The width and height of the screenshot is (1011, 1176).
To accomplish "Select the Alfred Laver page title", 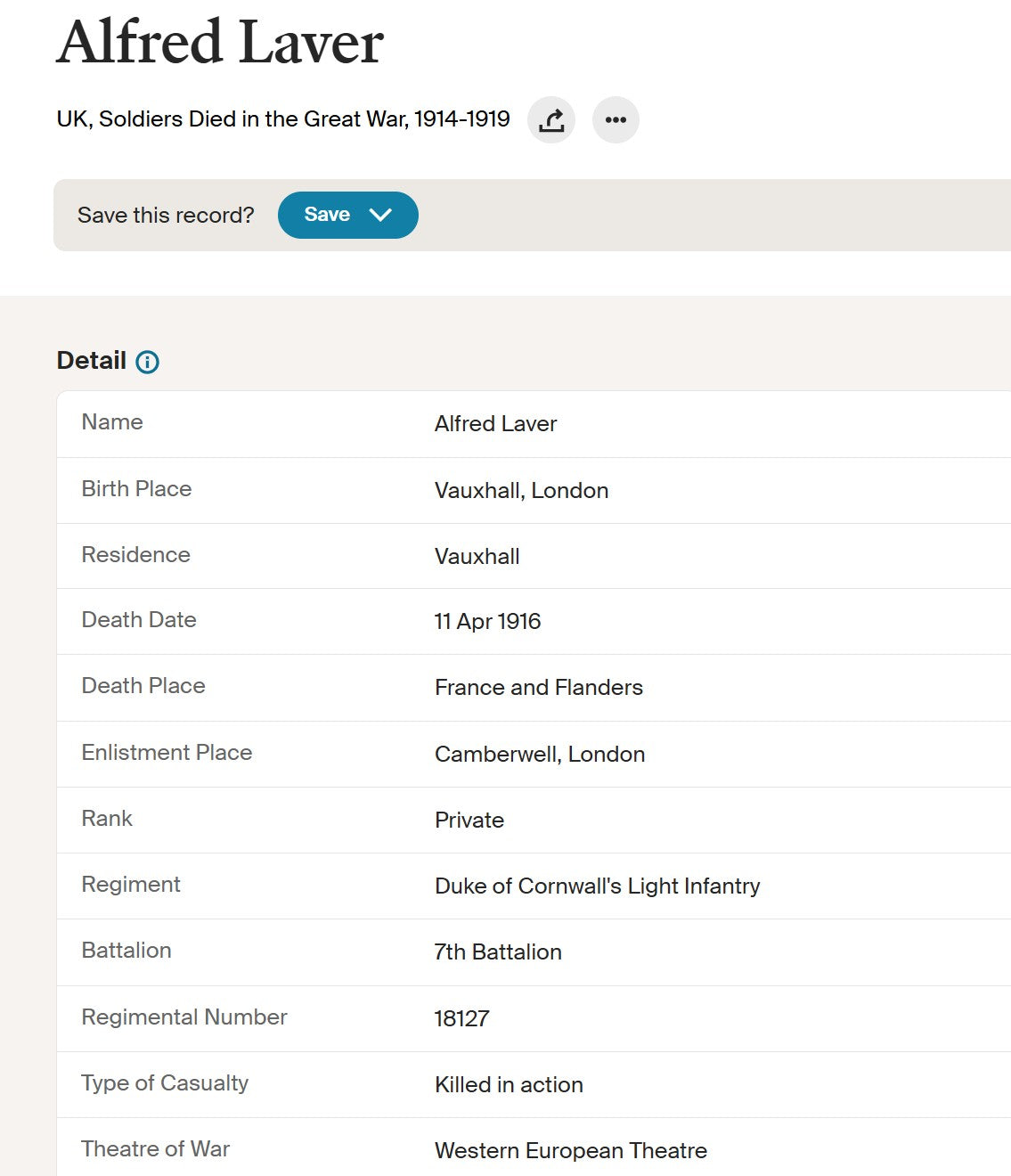I will 220,42.
